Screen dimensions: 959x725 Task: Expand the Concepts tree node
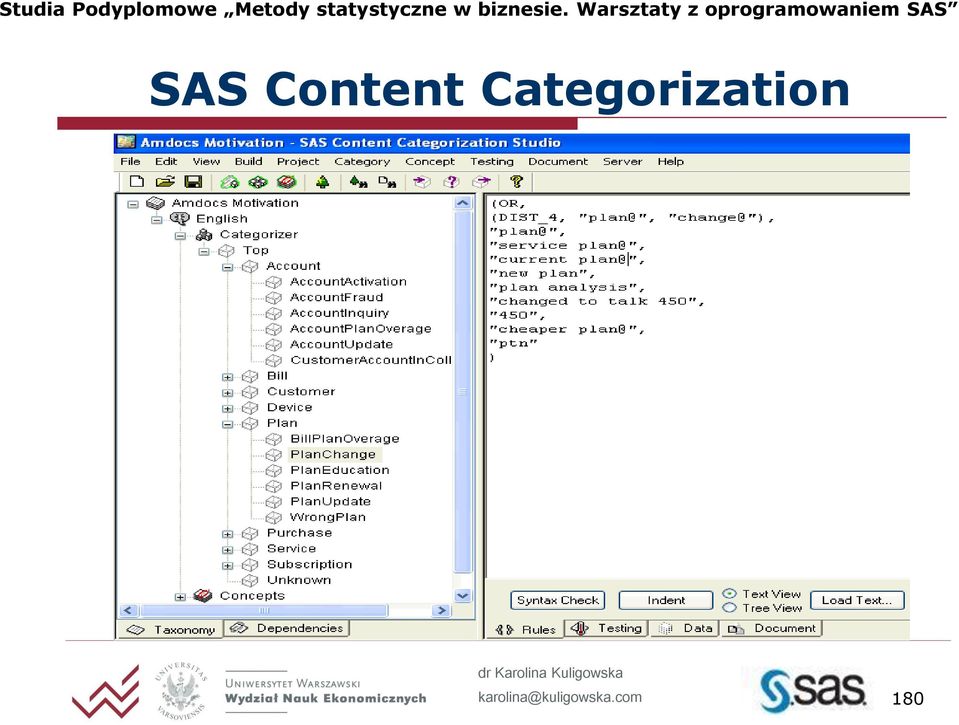(180, 597)
